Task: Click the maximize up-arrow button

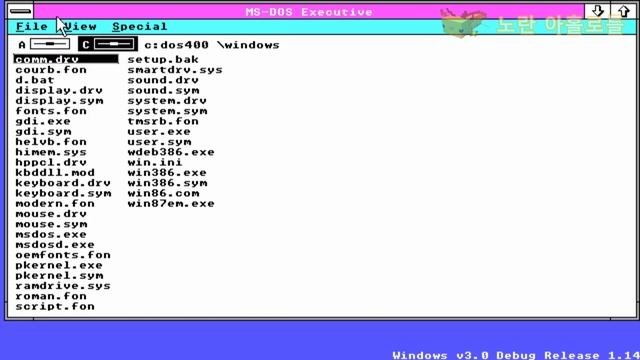Action: coord(623,11)
